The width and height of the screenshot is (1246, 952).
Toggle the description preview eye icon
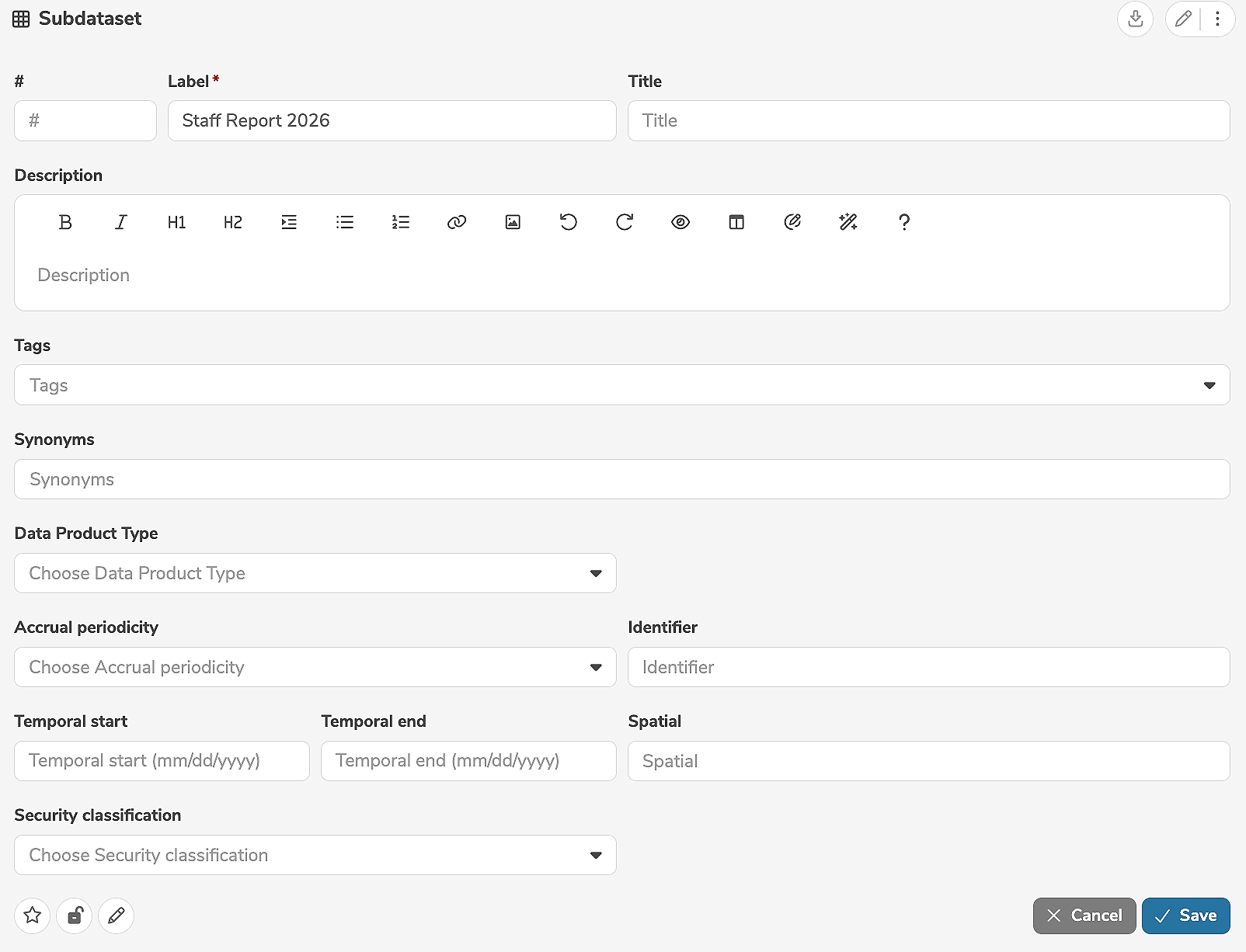(x=680, y=222)
